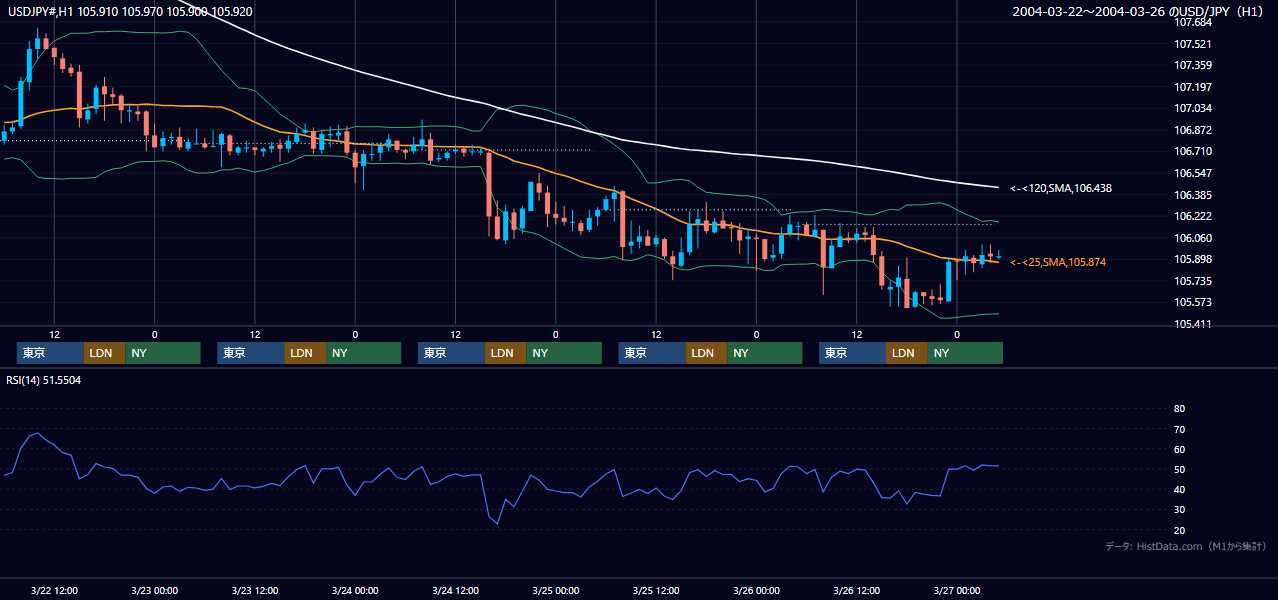
Task: Select the RSI scale value 60
Action: 1180,449
